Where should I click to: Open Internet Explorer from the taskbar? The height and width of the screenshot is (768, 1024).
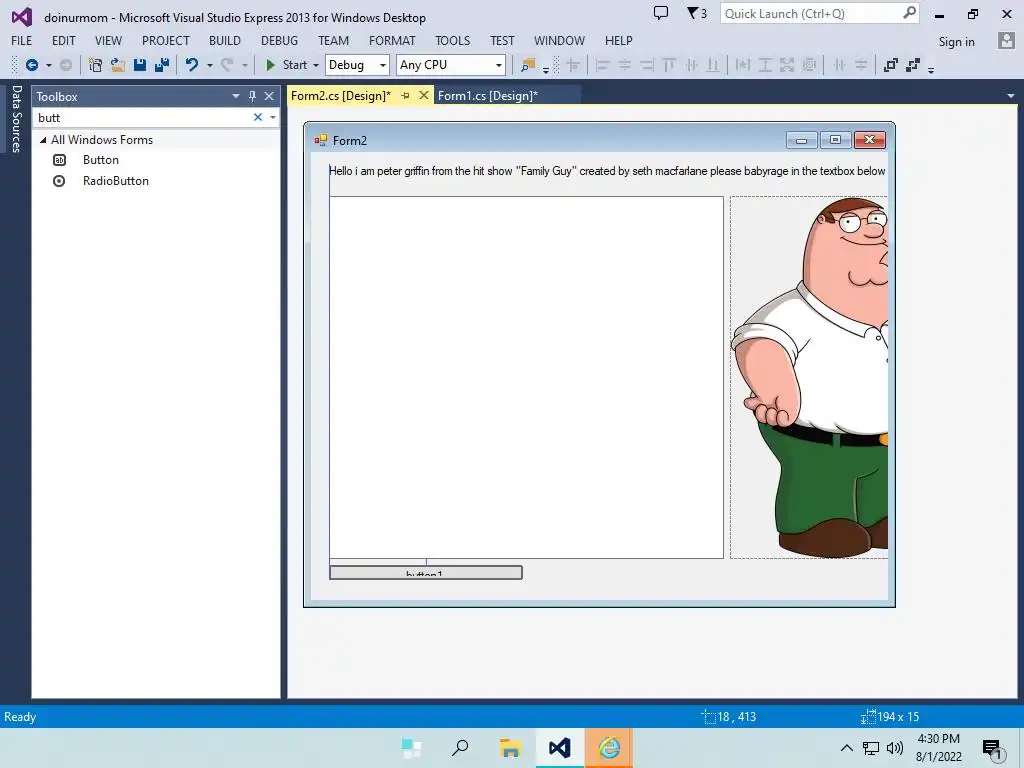(609, 748)
